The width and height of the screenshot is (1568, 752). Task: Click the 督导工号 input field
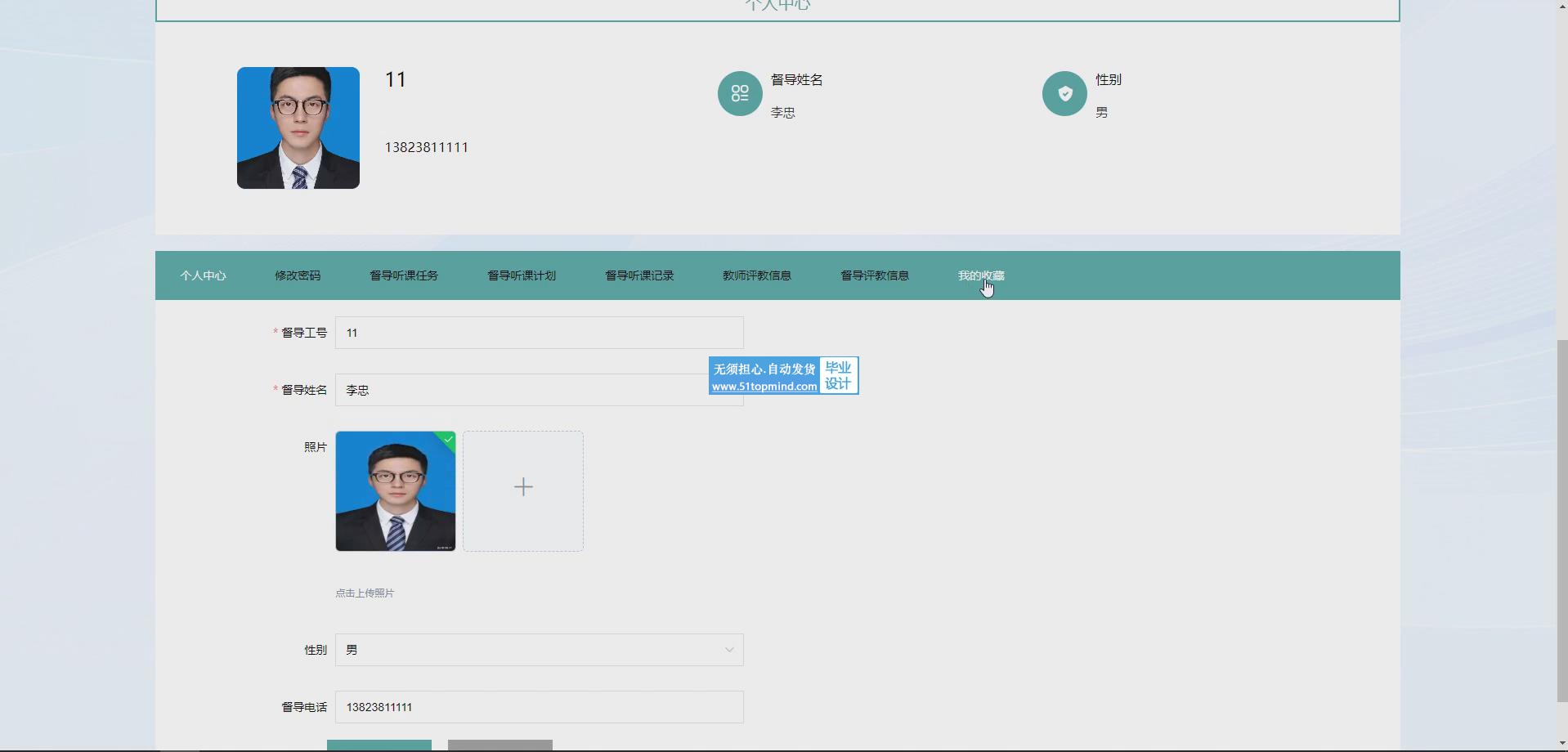pyautogui.click(x=539, y=333)
